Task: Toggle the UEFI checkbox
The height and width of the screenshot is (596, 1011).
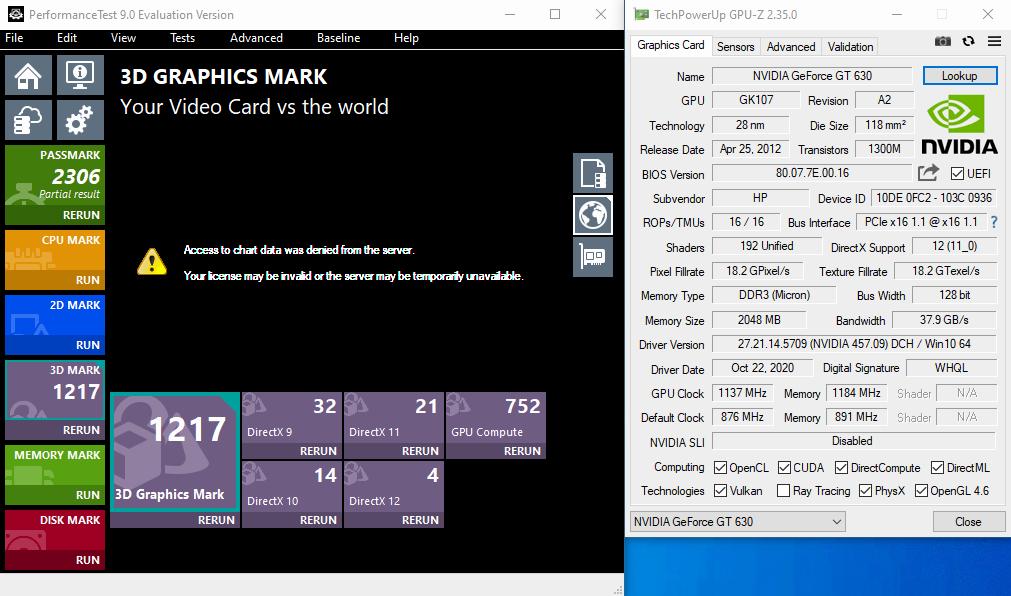Action: pyautogui.click(x=957, y=174)
